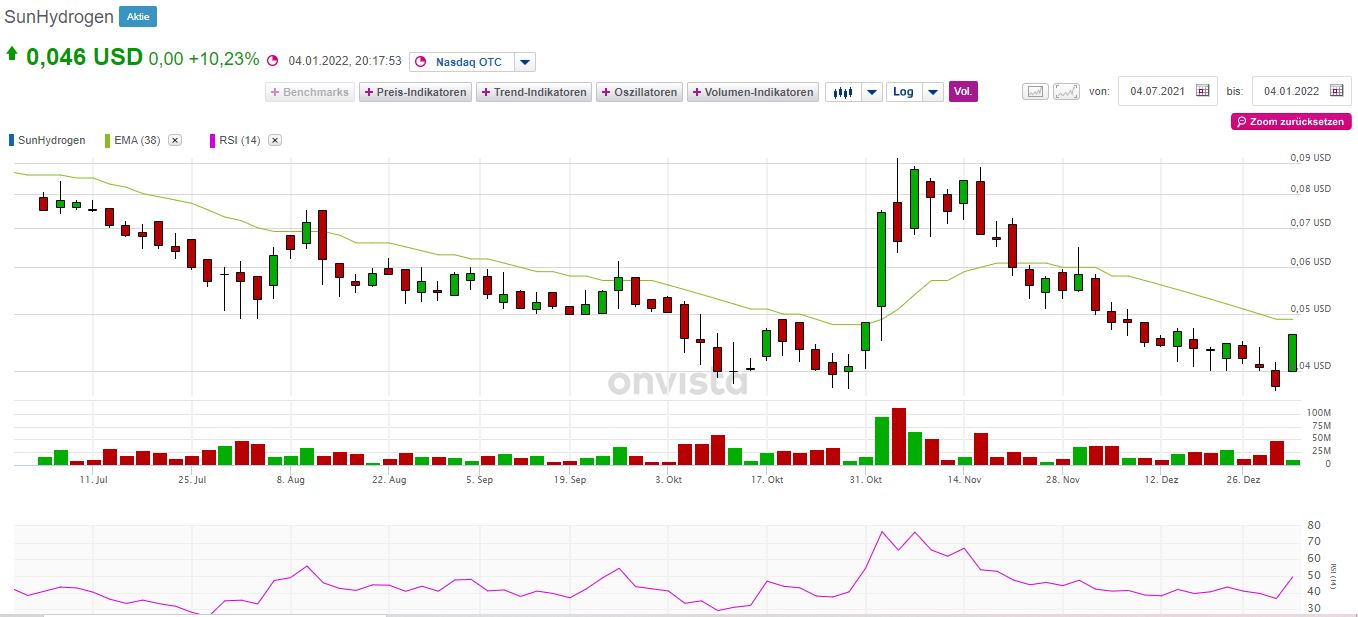The height and width of the screenshot is (617, 1358).
Task: Open Preis-Indikatoren menu
Action: coord(415,92)
